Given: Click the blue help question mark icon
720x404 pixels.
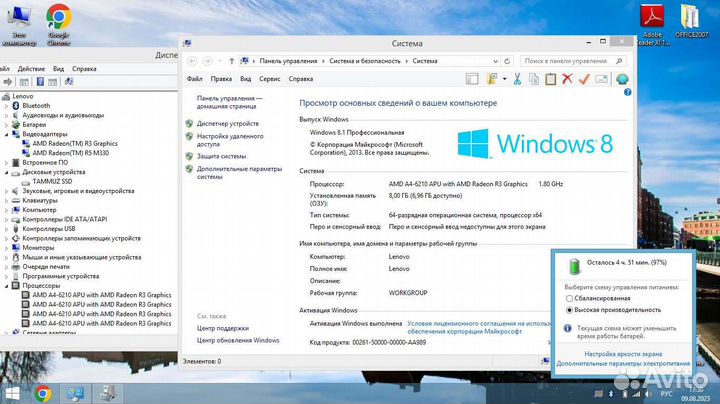Looking at the screenshot, I should pyautogui.click(x=627, y=92).
